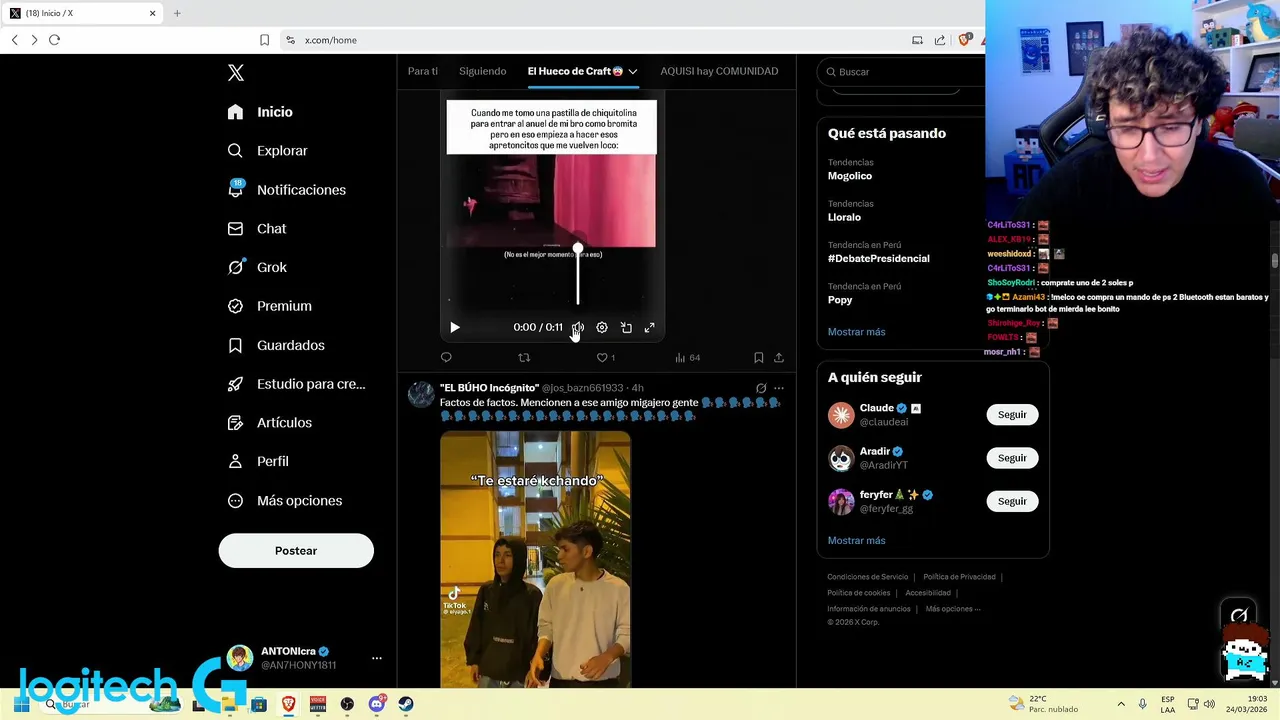The width and height of the screenshot is (1280, 720).
Task: Open Lloralo trending topic
Action: pos(844,217)
